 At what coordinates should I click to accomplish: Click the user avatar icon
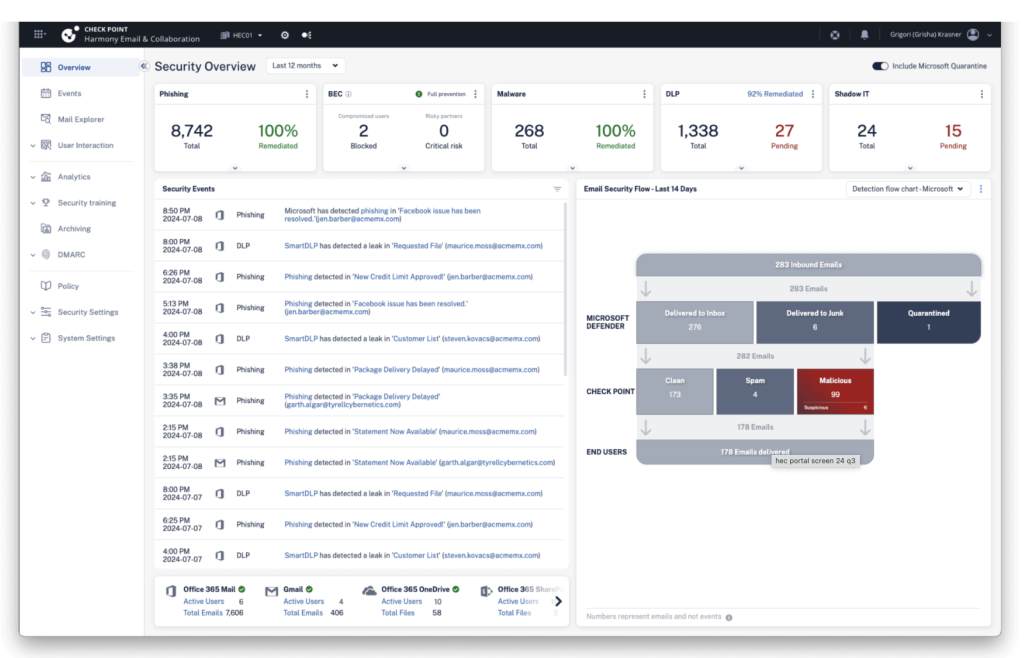(972, 35)
